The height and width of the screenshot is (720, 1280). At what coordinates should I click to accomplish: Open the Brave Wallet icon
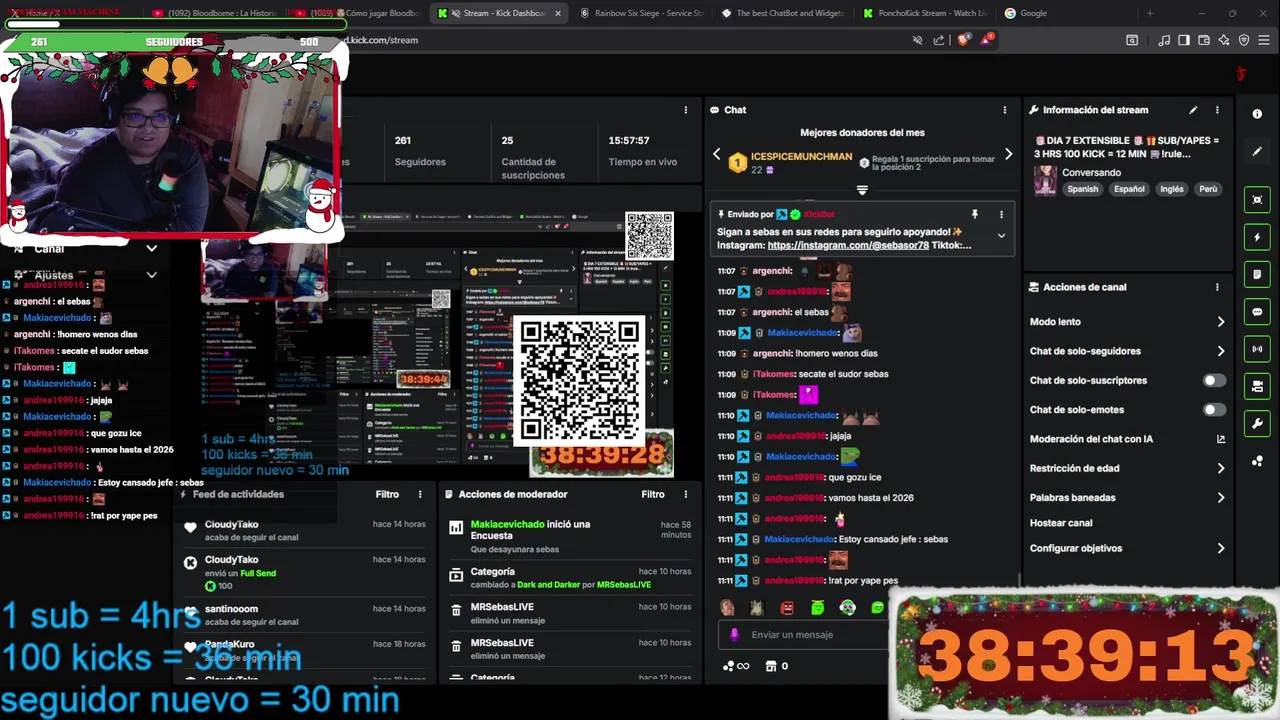coord(1204,40)
